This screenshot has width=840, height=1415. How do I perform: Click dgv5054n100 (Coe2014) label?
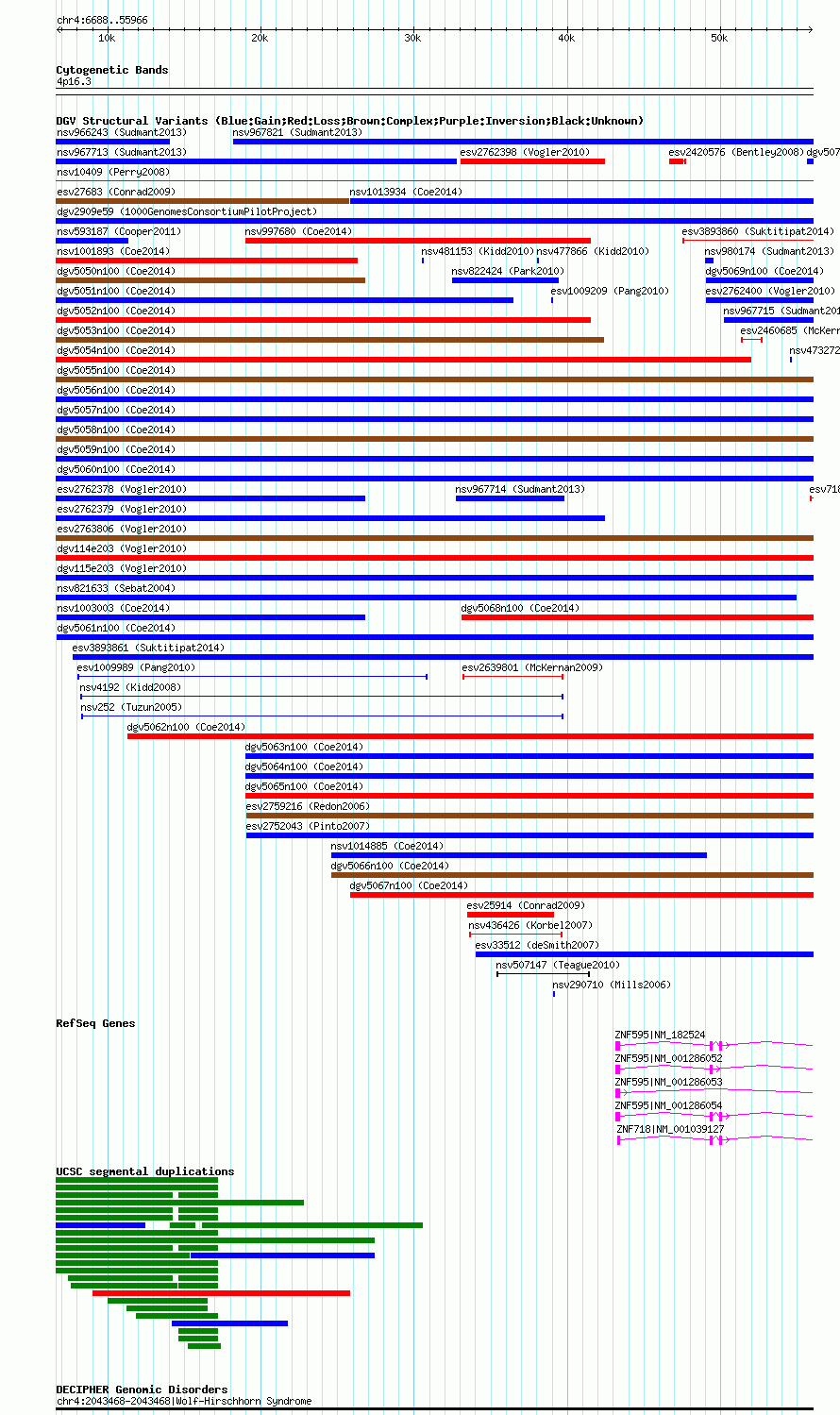[x=116, y=350]
